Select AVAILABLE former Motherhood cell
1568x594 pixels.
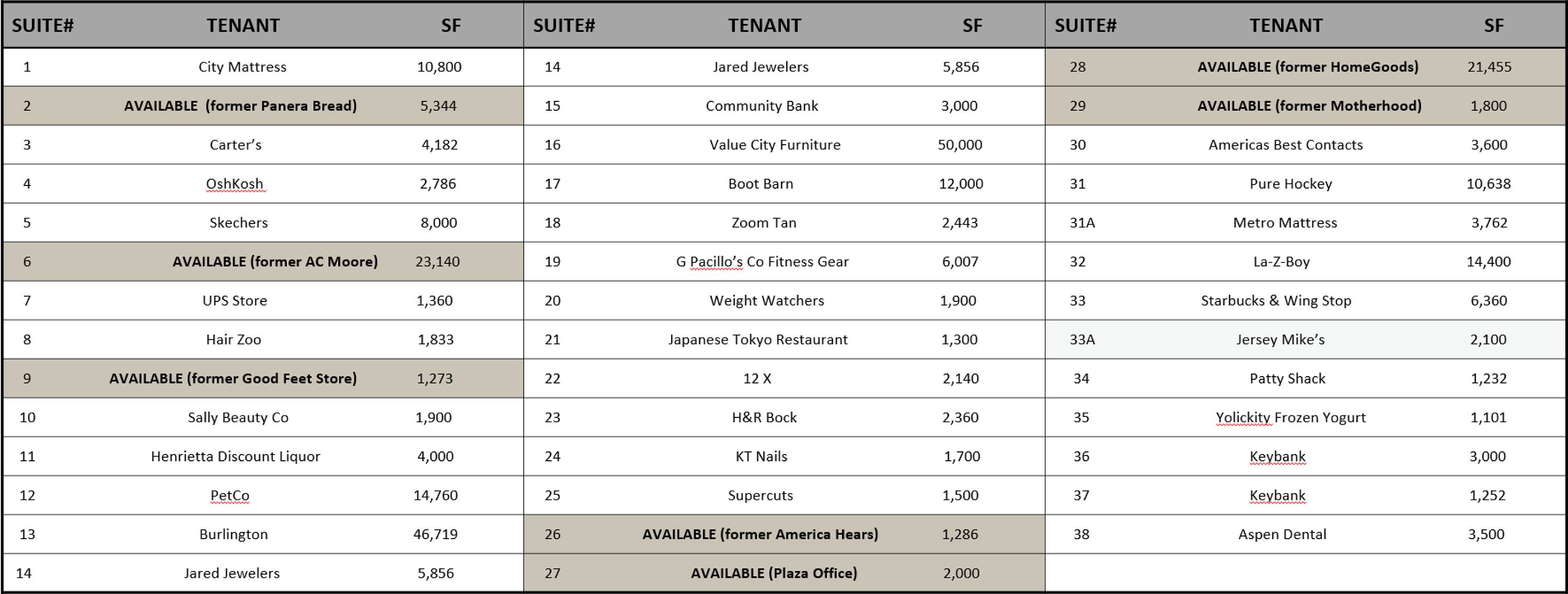point(1309,106)
